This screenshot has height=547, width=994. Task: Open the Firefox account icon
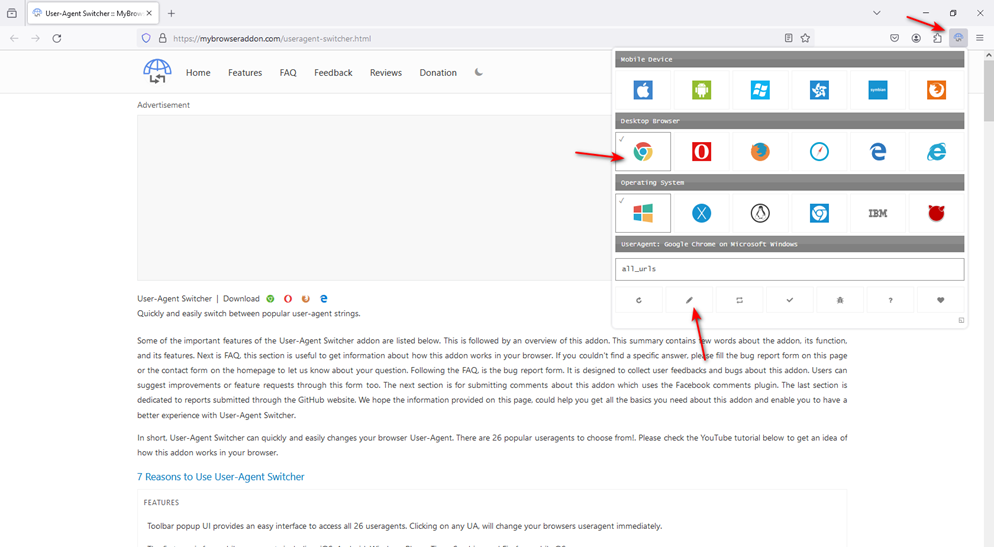pyautogui.click(x=916, y=38)
